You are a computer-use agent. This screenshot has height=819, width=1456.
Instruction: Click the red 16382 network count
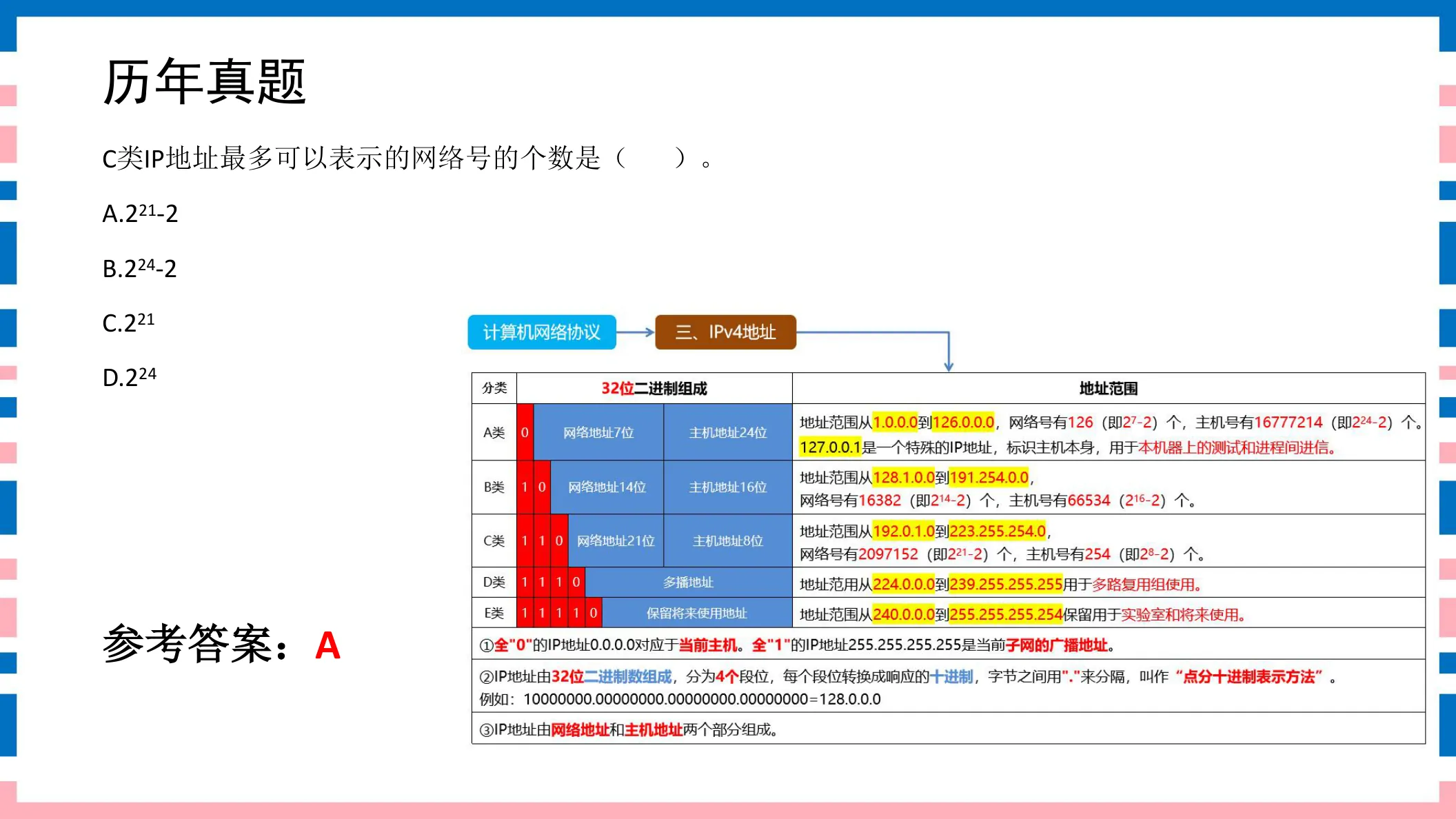pos(880,500)
